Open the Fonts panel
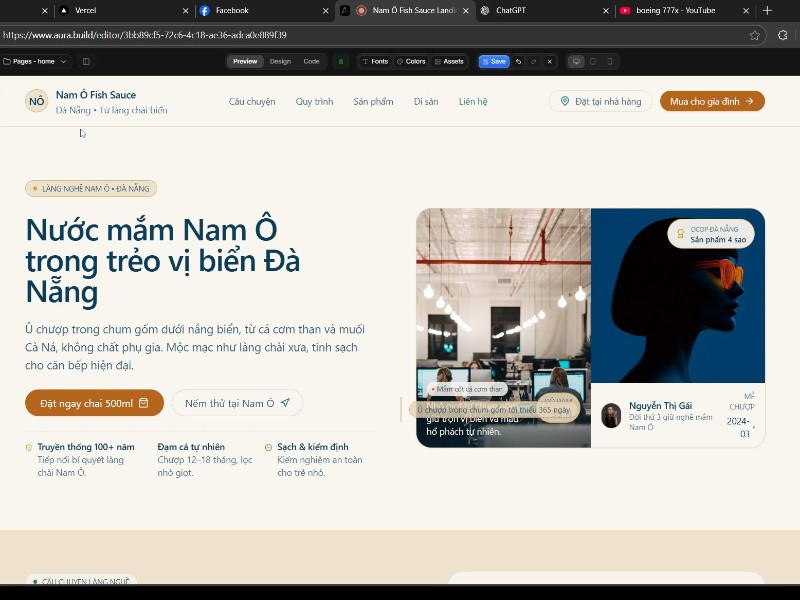 375,61
